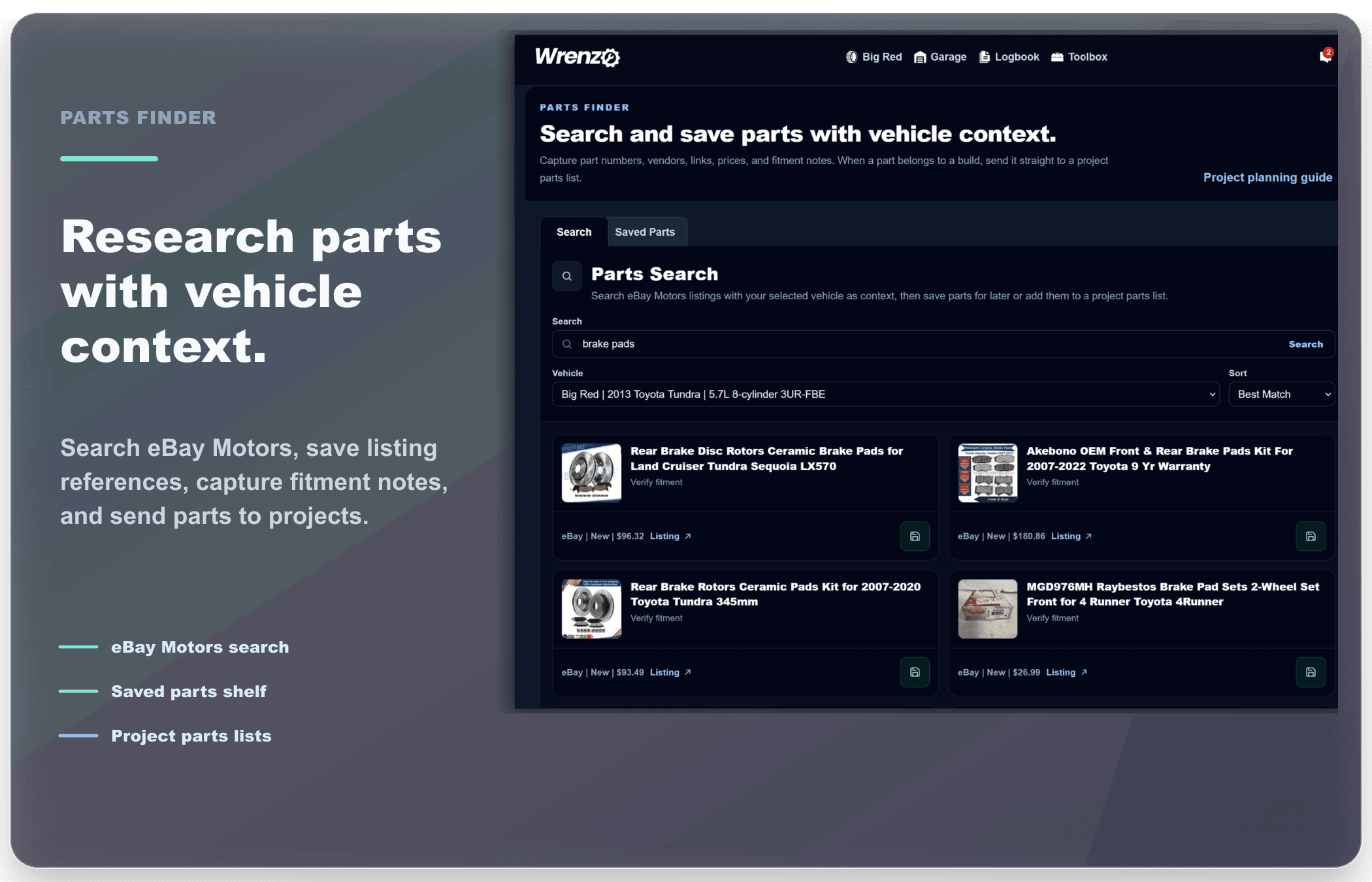Click the Logbook document icon
This screenshot has height=882, width=1372.
tap(985, 57)
